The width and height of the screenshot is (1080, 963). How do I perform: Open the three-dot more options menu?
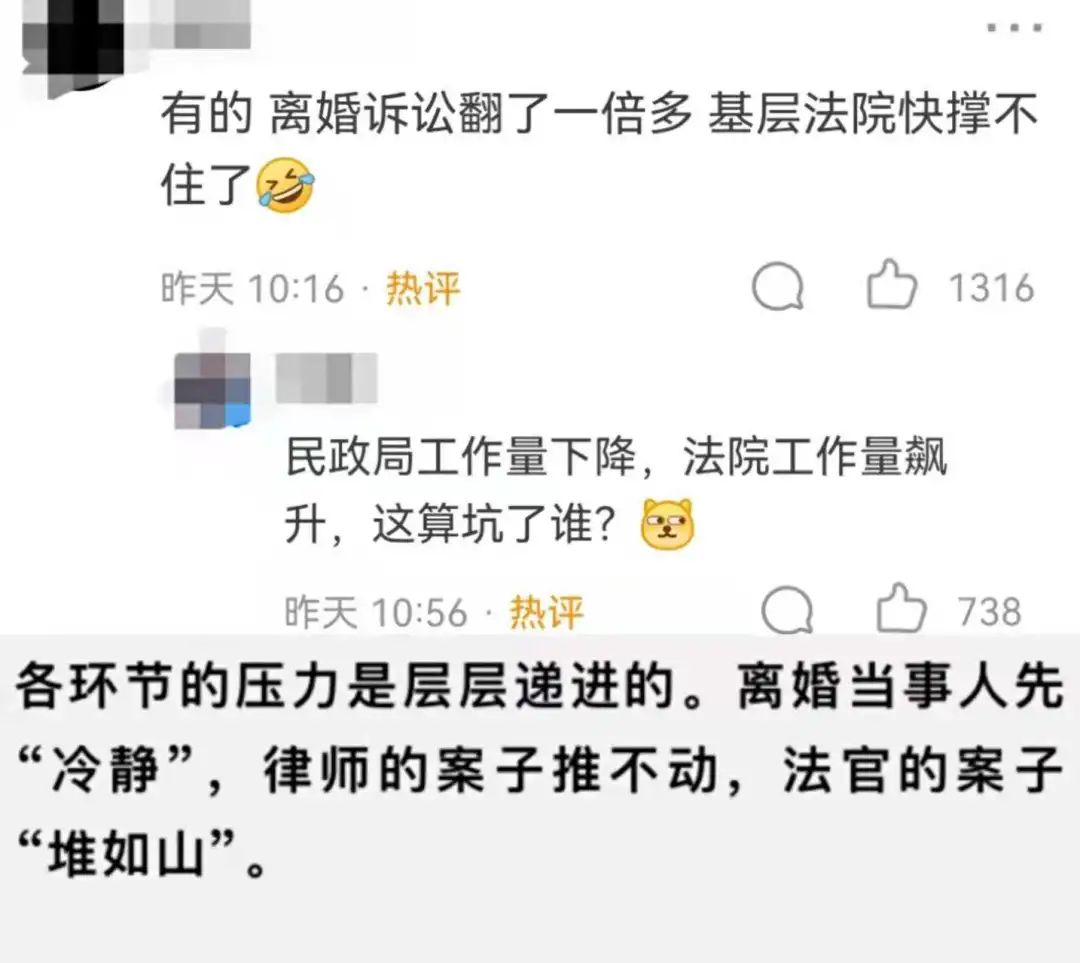point(1015,28)
